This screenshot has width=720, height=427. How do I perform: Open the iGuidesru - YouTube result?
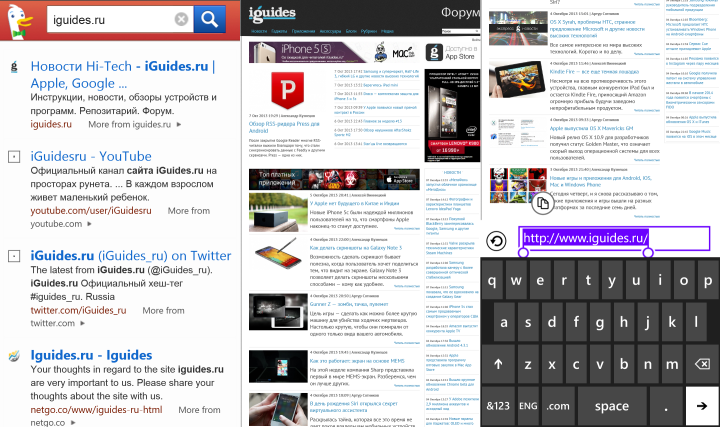pos(91,156)
